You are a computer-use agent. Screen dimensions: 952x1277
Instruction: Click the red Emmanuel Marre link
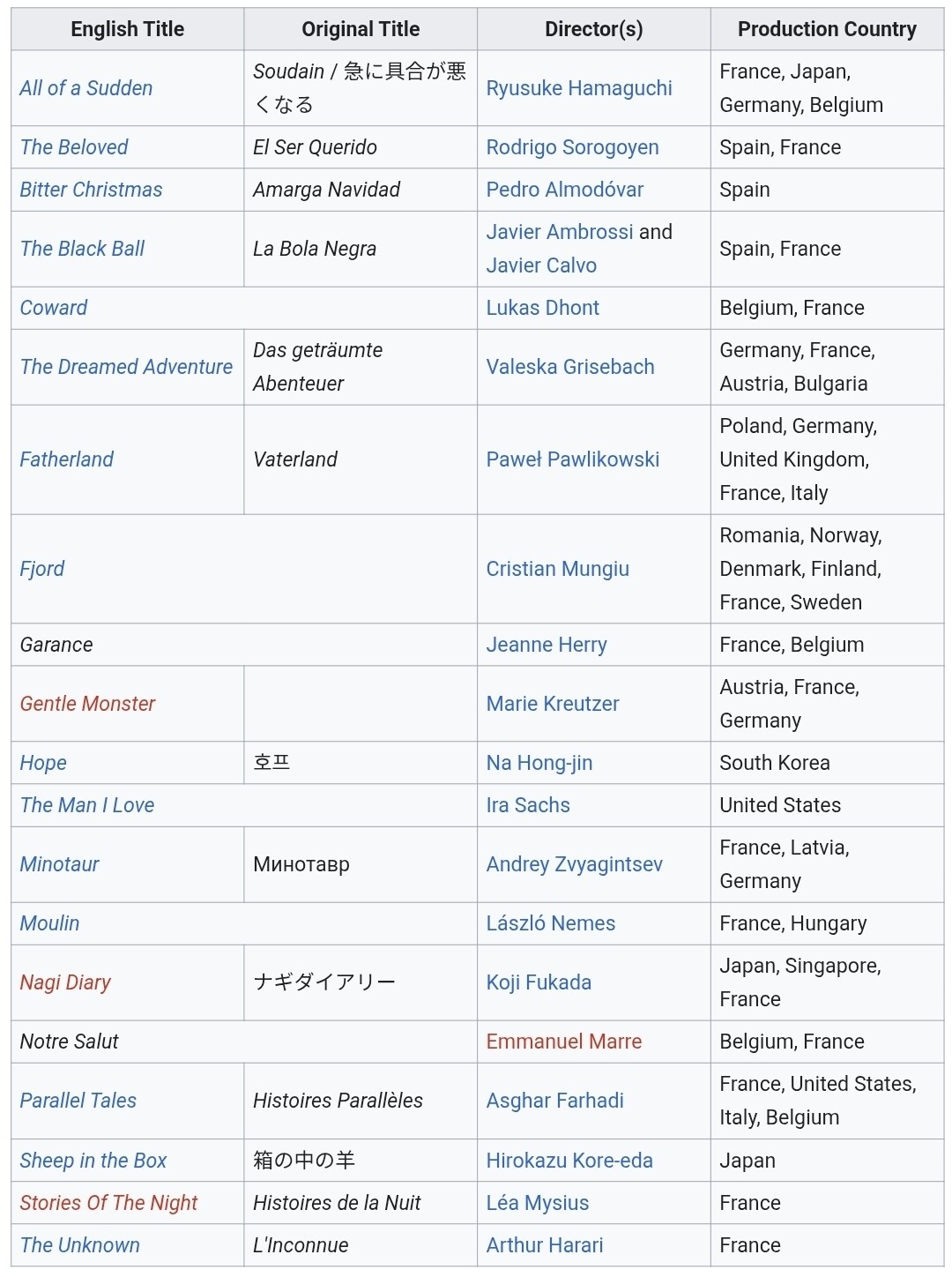[x=564, y=1042]
